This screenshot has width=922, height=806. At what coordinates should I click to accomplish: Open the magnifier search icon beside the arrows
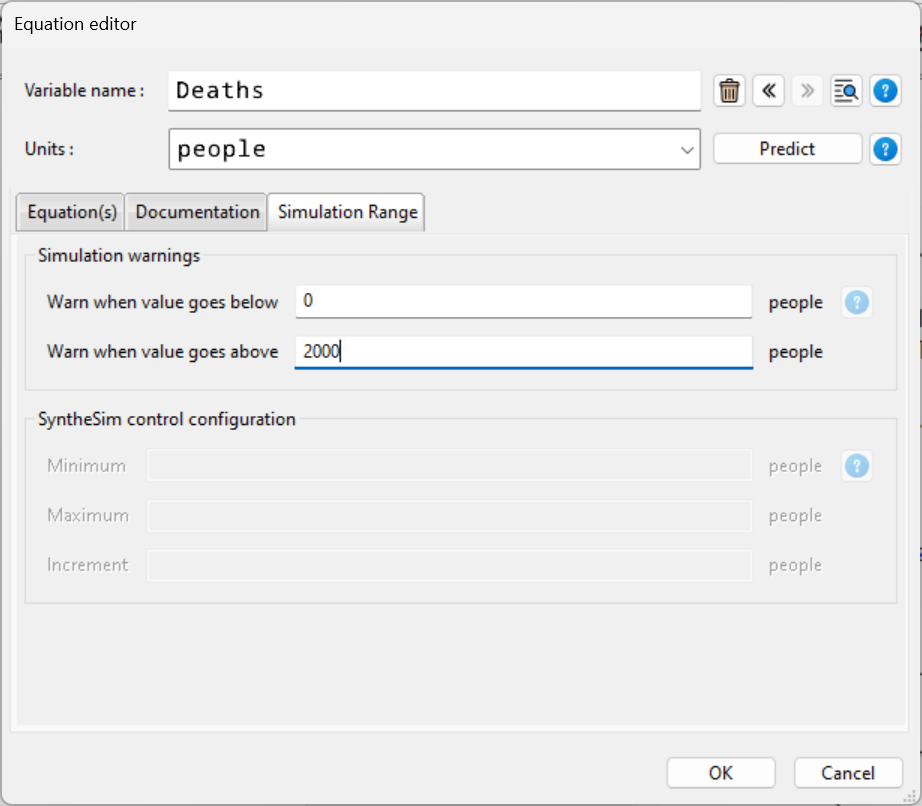coord(846,91)
